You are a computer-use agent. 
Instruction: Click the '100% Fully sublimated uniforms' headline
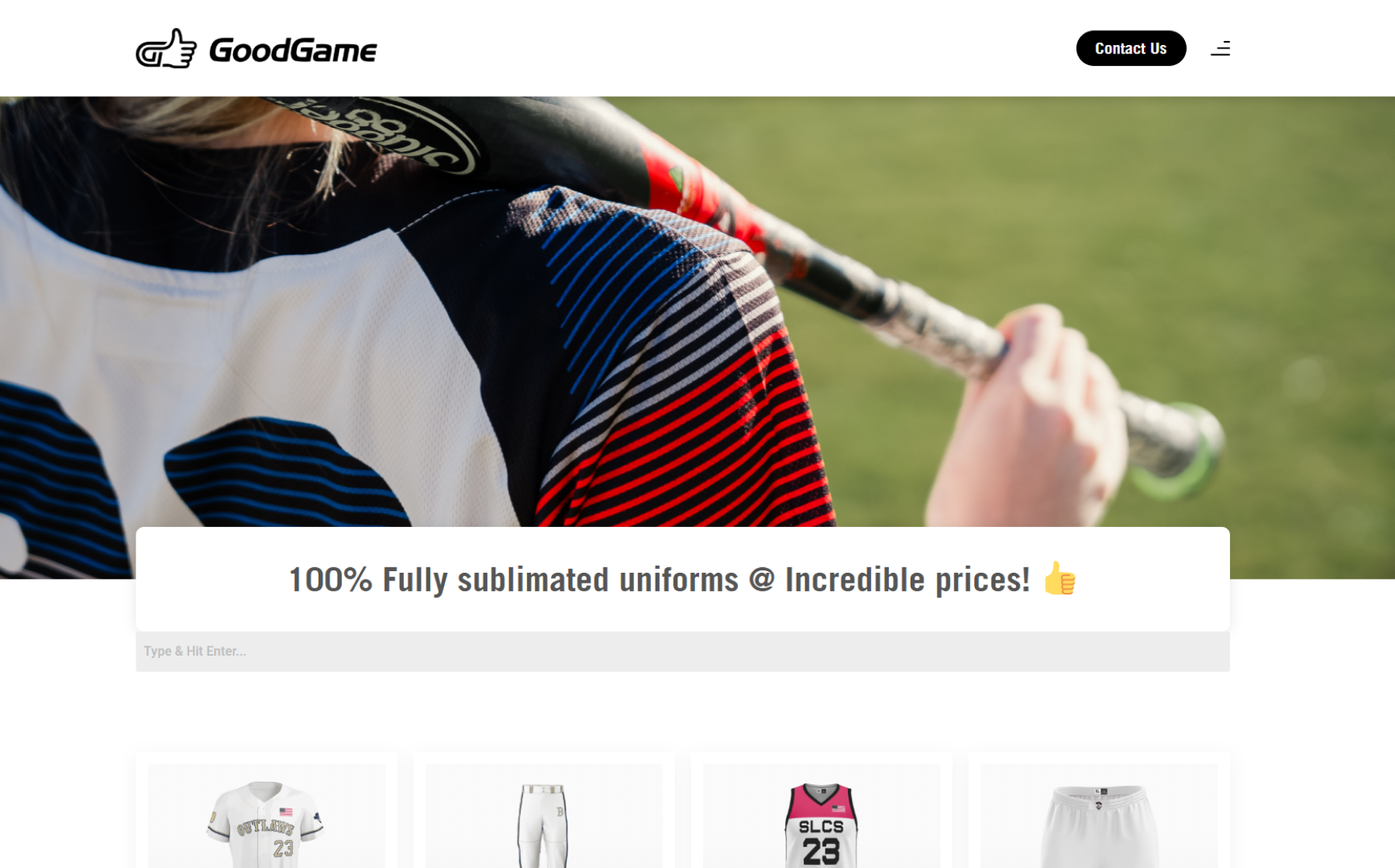click(660, 579)
